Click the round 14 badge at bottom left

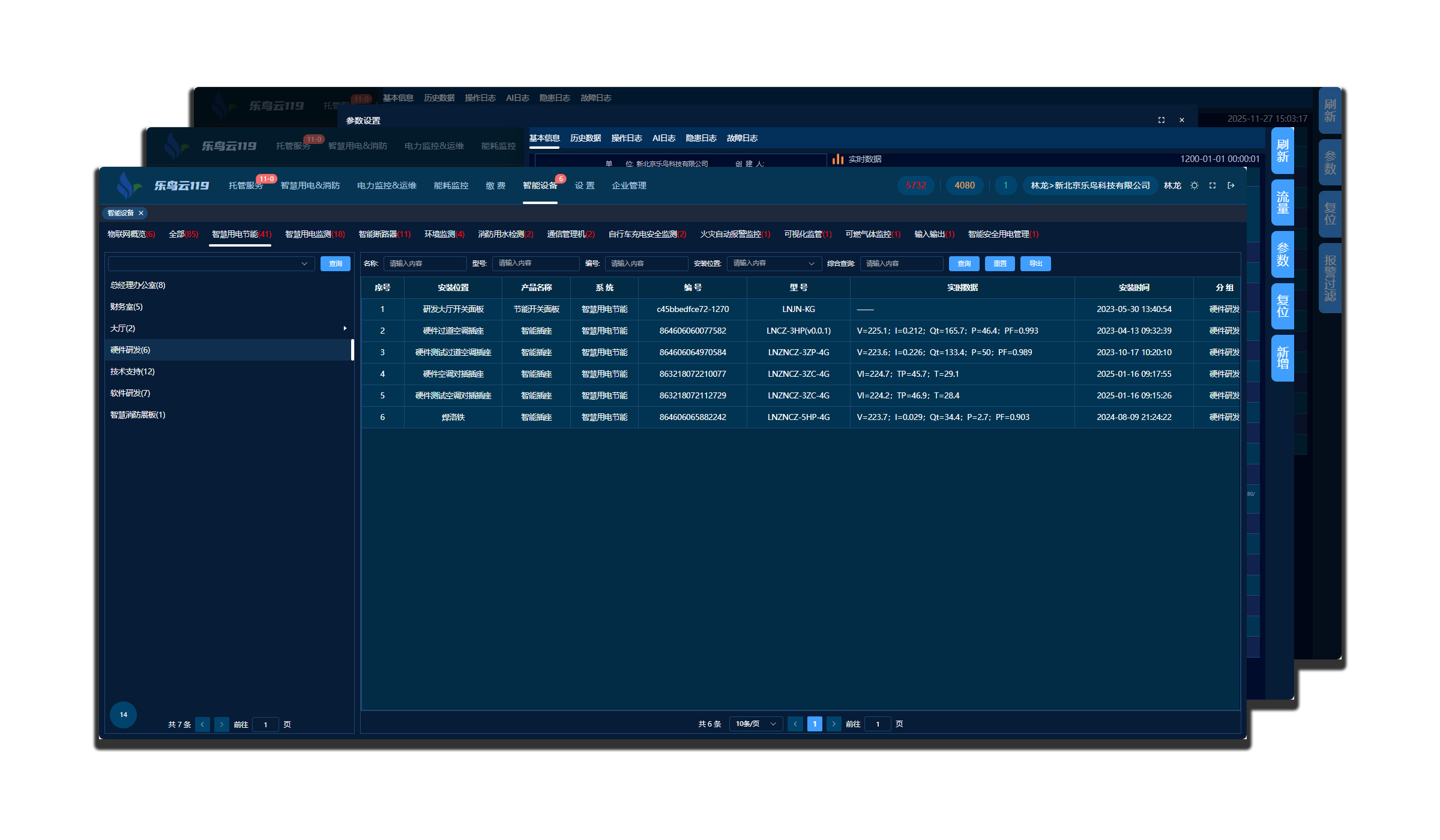(123, 715)
